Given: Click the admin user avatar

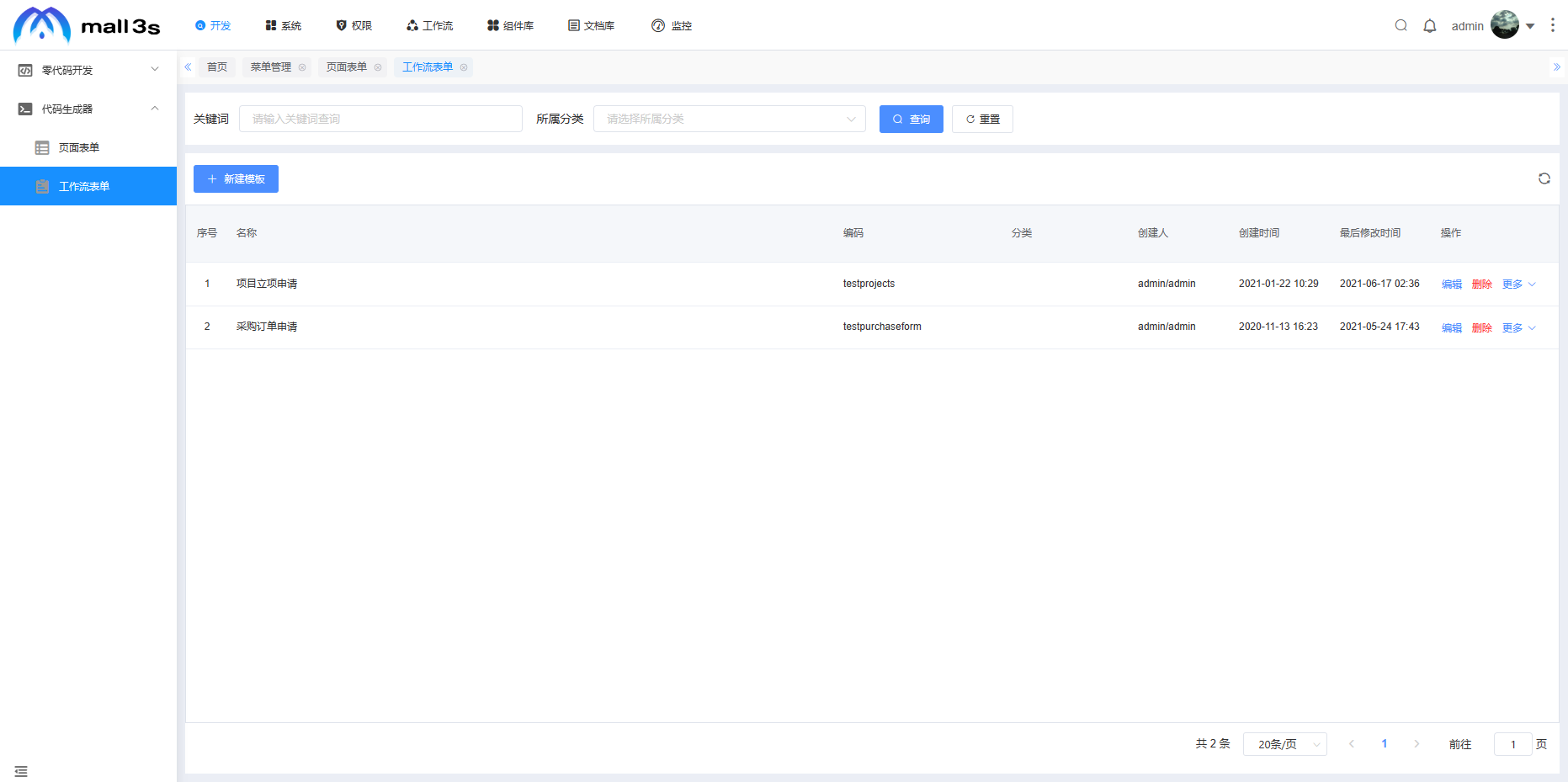Looking at the screenshot, I should [1505, 25].
